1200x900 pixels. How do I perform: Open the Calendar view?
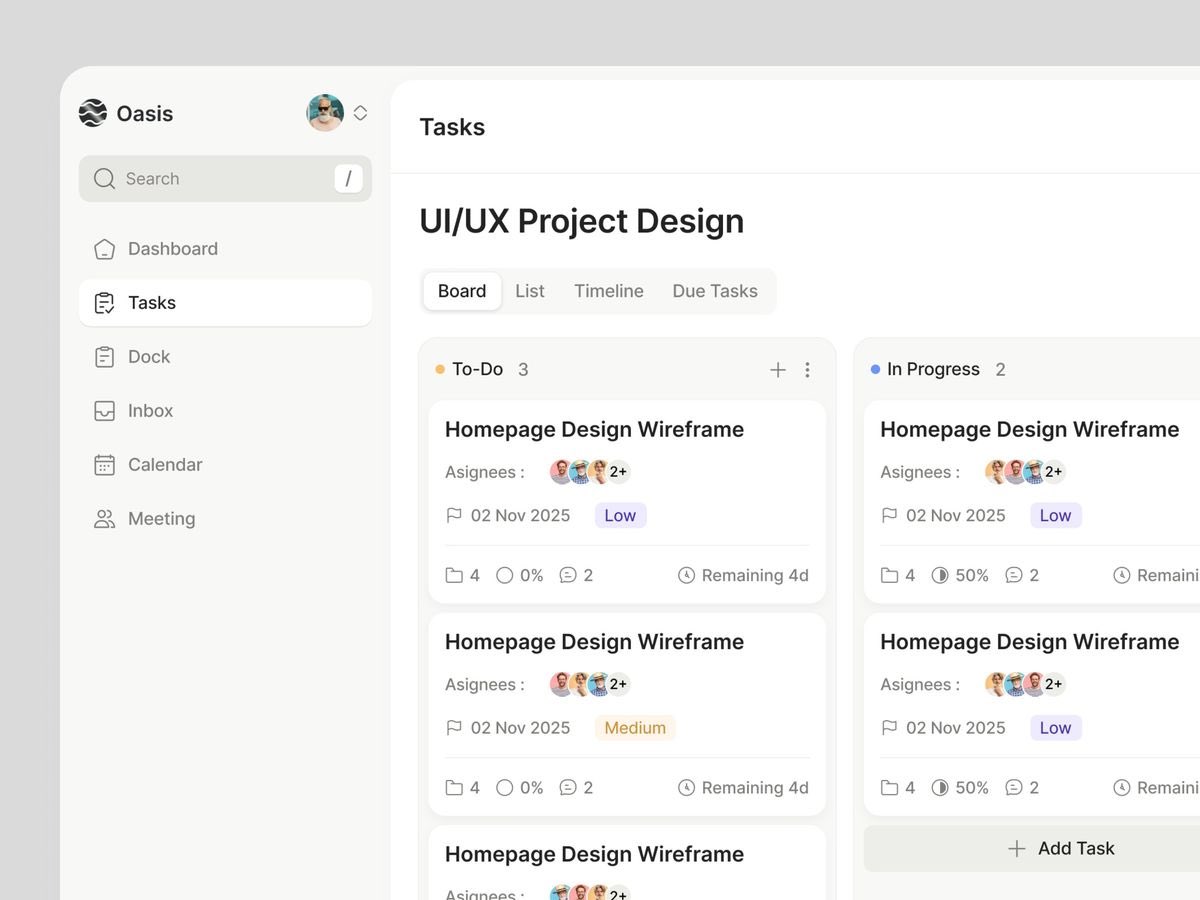[164, 464]
